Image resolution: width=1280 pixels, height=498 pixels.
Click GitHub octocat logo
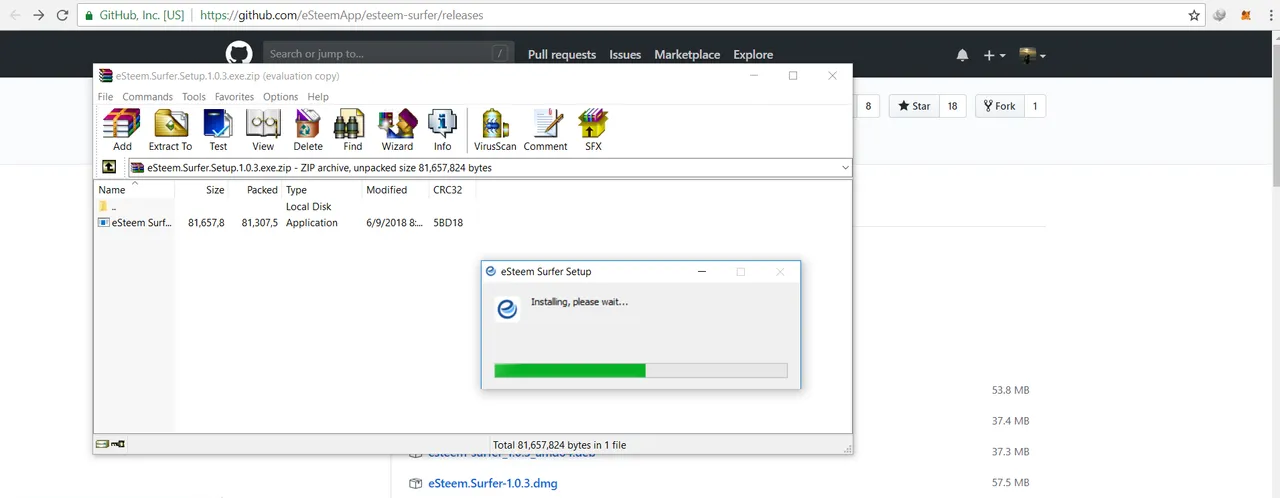(x=239, y=54)
